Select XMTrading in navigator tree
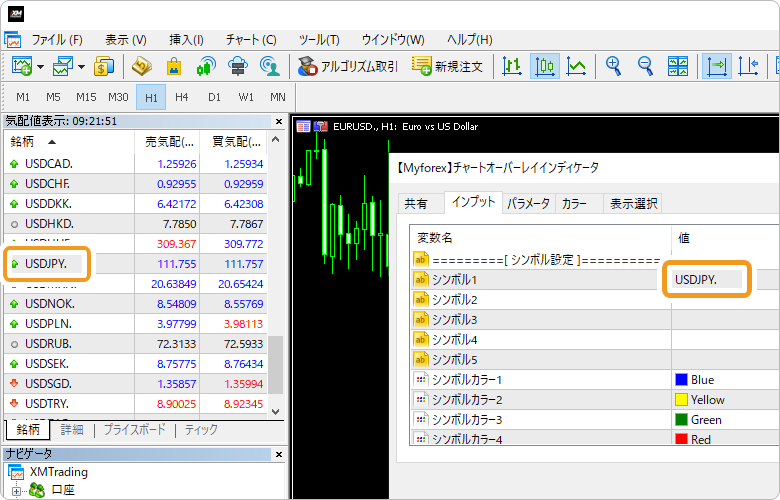This screenshot has height=500, width=780. click(59, 472)
